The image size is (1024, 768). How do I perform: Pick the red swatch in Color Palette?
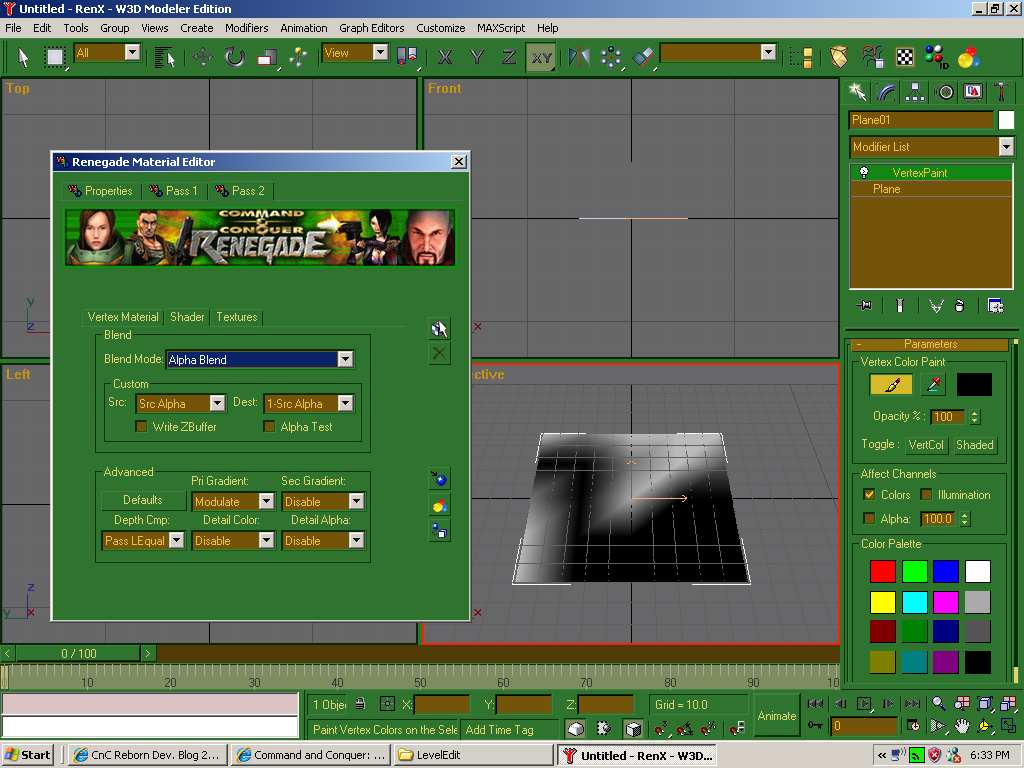click(x=883, y=571)
